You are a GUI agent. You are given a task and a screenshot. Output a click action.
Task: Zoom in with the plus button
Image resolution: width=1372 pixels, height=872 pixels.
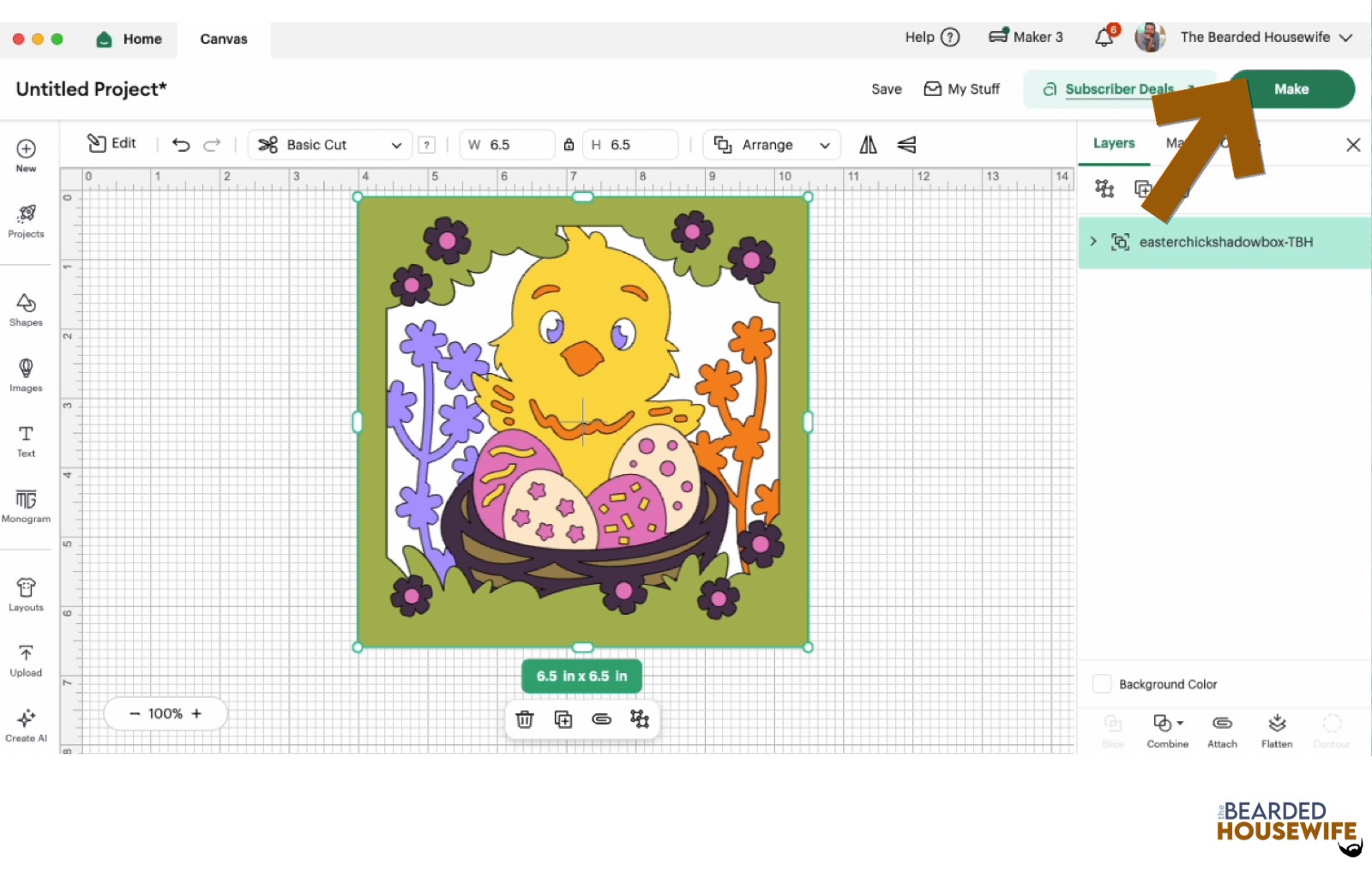pos(196,713)
